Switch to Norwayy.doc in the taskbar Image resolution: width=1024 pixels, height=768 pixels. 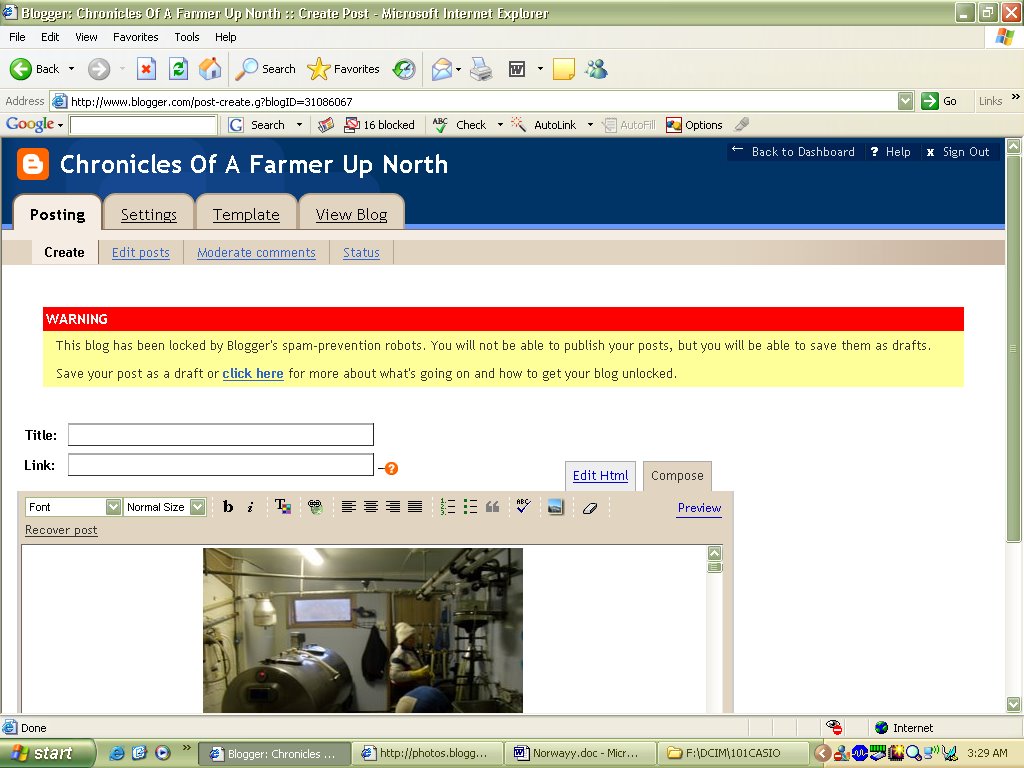(x=579, y=753)
